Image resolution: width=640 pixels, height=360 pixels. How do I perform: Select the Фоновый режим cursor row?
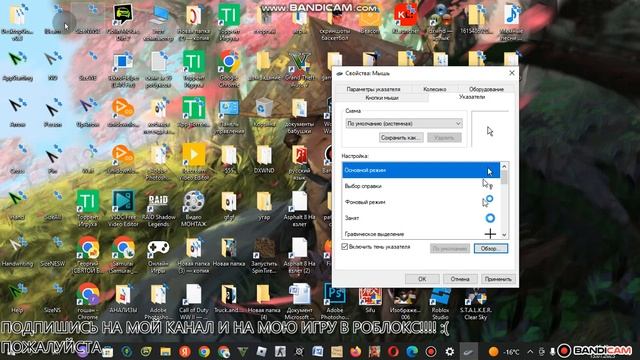421,202
